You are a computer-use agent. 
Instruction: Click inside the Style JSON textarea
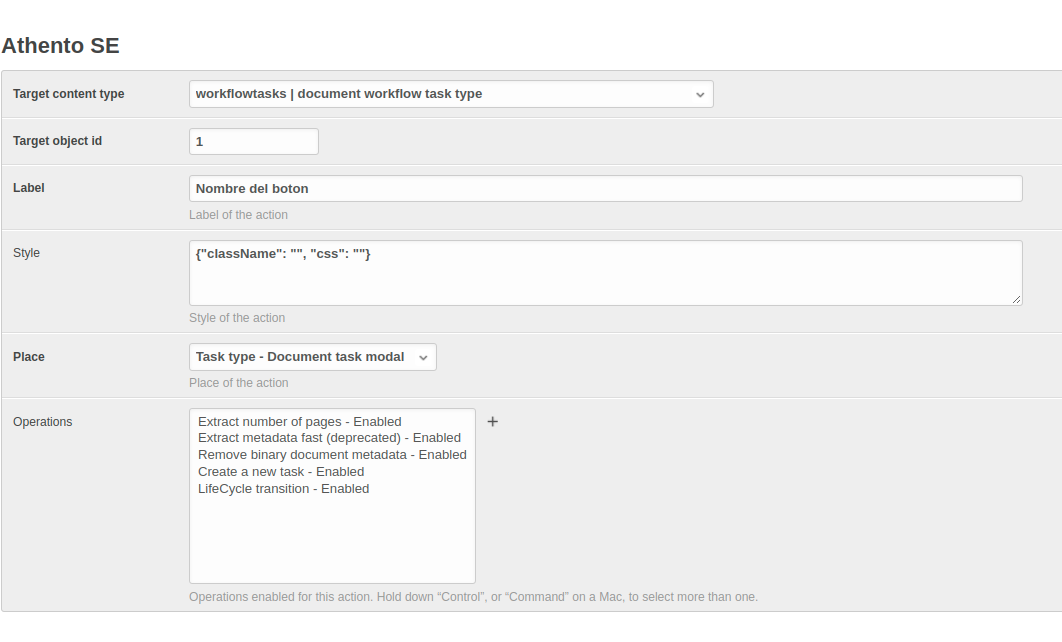(605, 273)
